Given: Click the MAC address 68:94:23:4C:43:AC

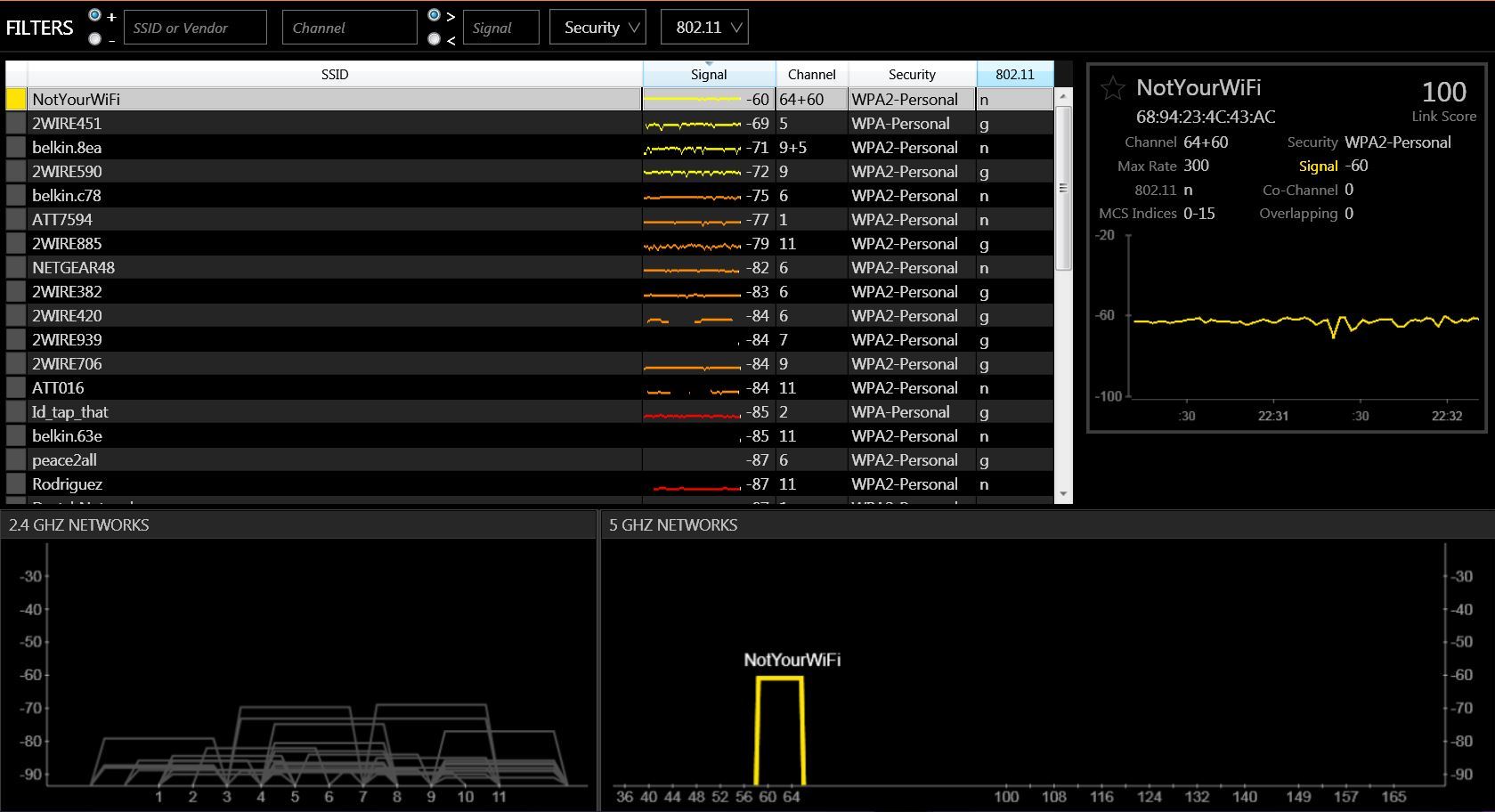Looking at the screenshot, I should click(x=1206, y=117).
